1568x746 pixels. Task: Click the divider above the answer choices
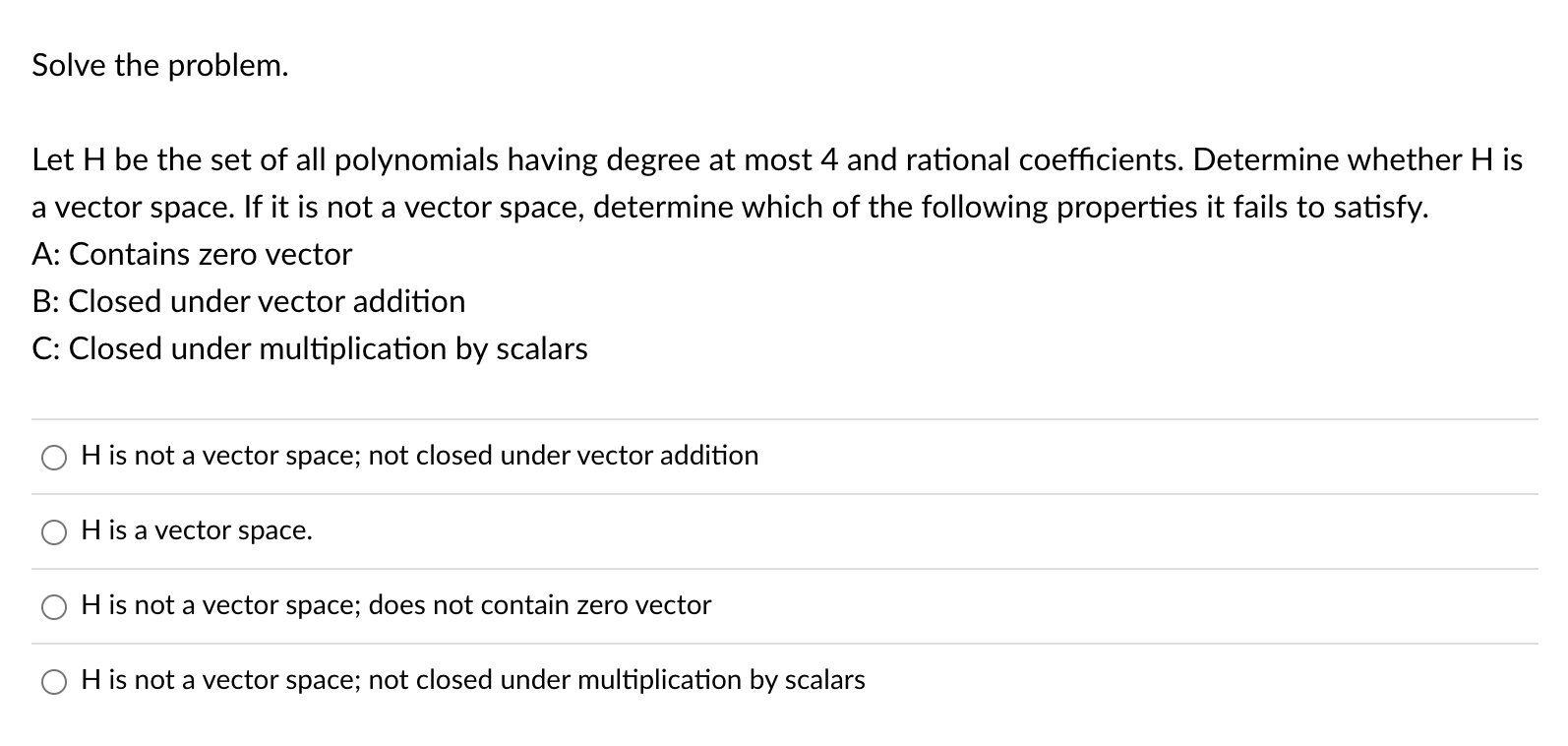(784, 418)
